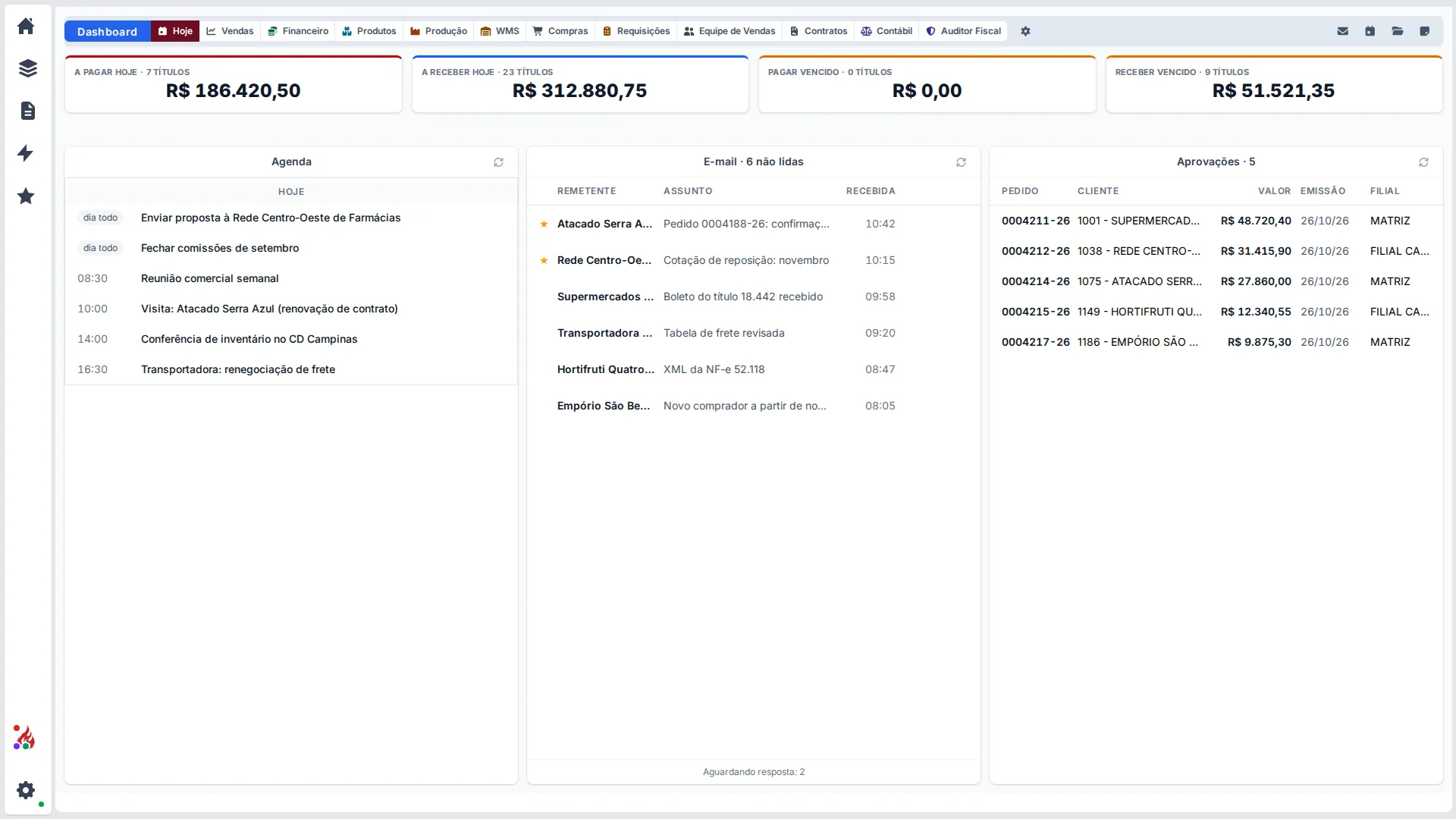
Task: Open the calendar icon top right
Action: pos(1370,31)
